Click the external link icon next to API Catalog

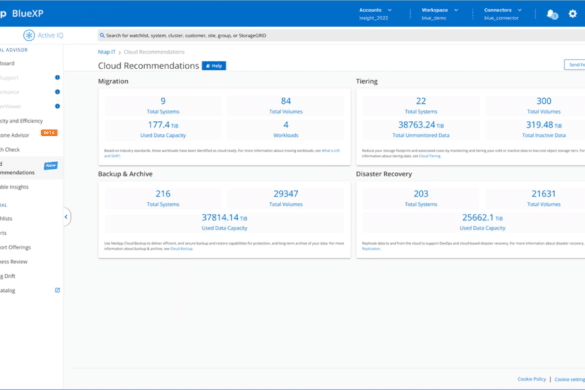(57, 290)
